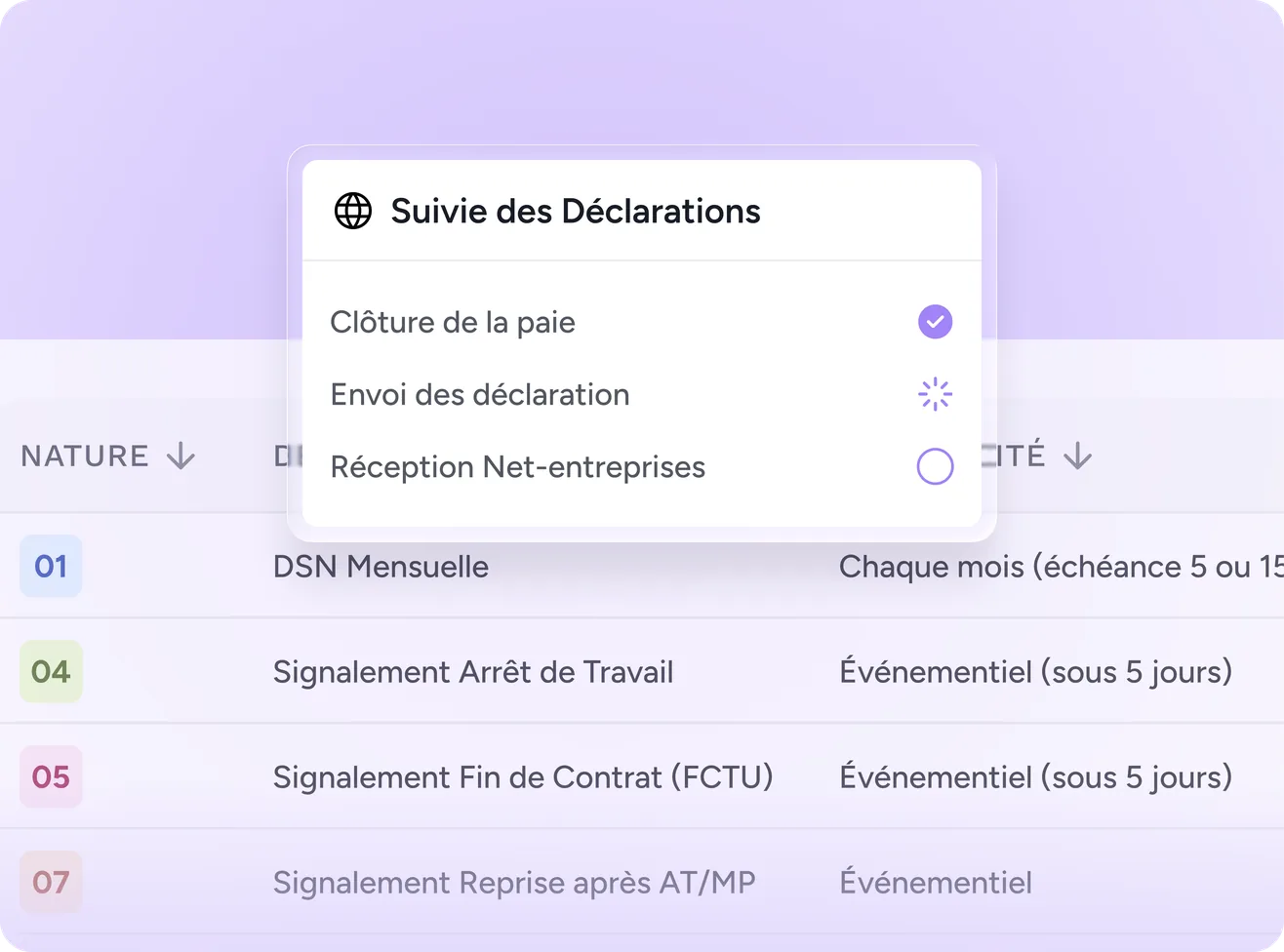Click the Envoi des déclaration step label
The height and width of the screenshot is (952, 1284).
[x=480, y=394]
